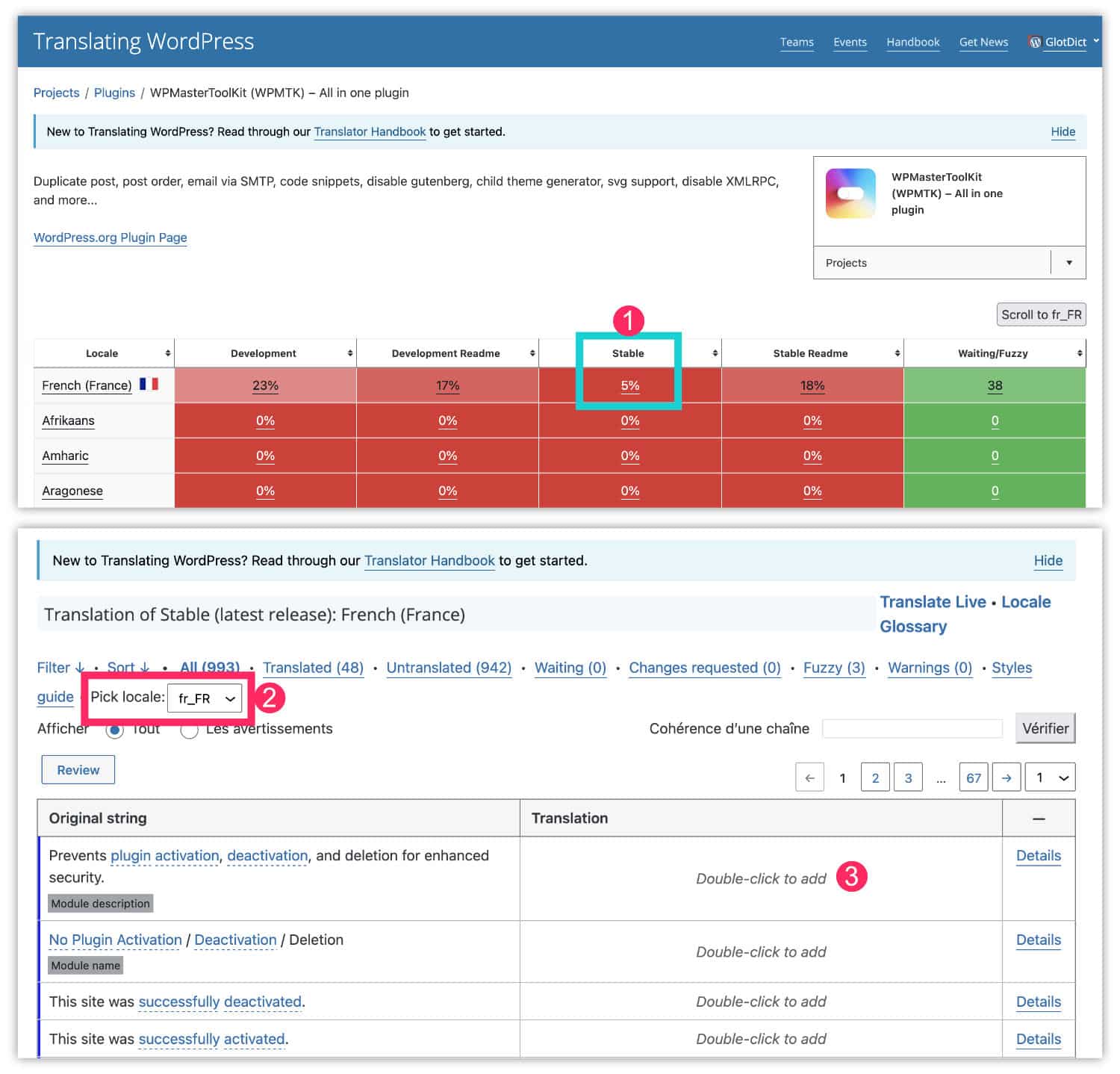Image resolution: width=1120 pixels, height=1074 pixels.
Task: Open Aragonese locale link
Action: coord(72,491)
